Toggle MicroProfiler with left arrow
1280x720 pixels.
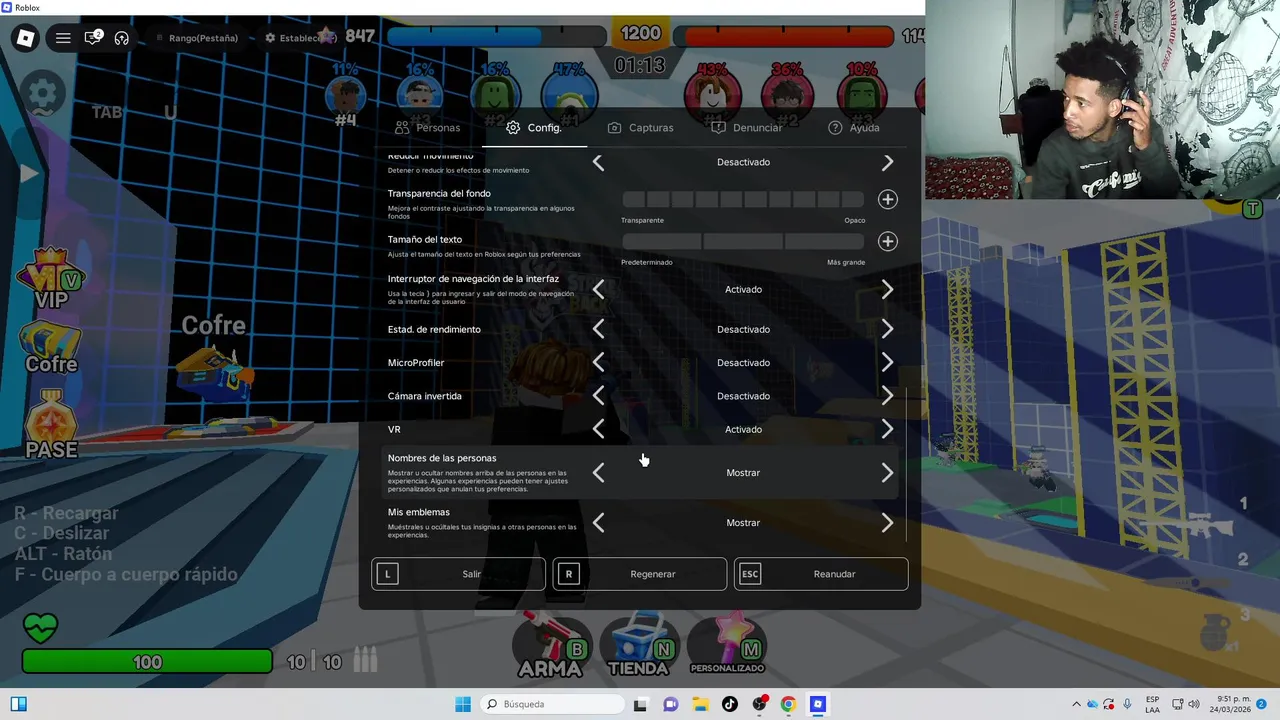coord(598,362)
